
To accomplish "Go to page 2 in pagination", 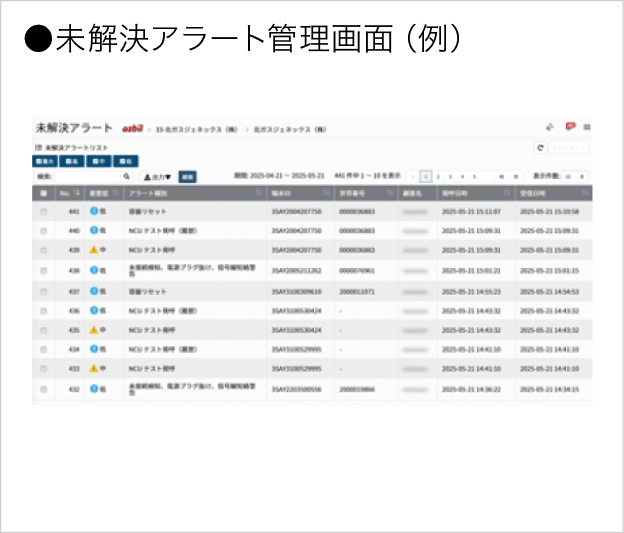I will 438,176.
